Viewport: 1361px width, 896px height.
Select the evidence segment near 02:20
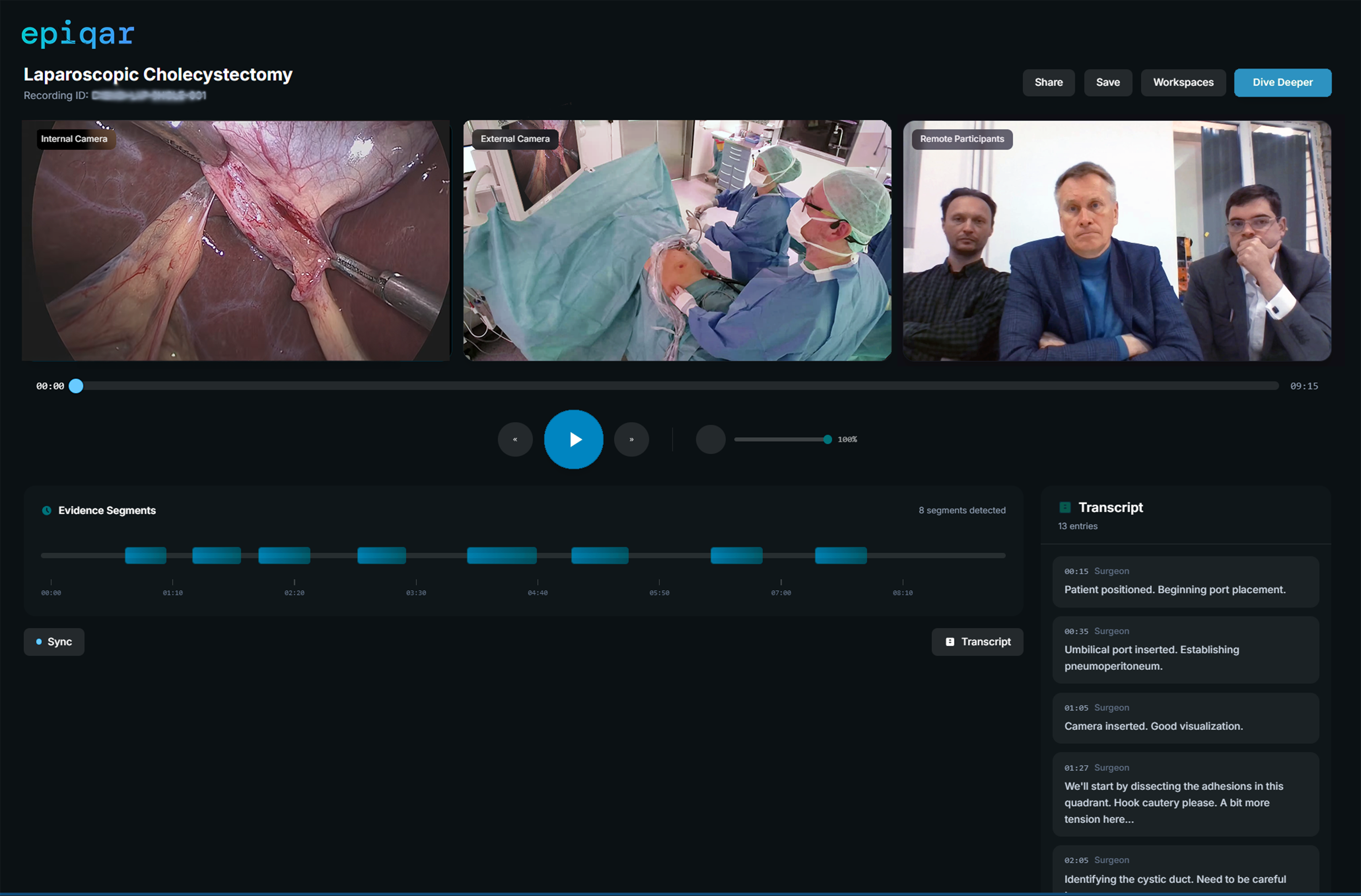284,555
